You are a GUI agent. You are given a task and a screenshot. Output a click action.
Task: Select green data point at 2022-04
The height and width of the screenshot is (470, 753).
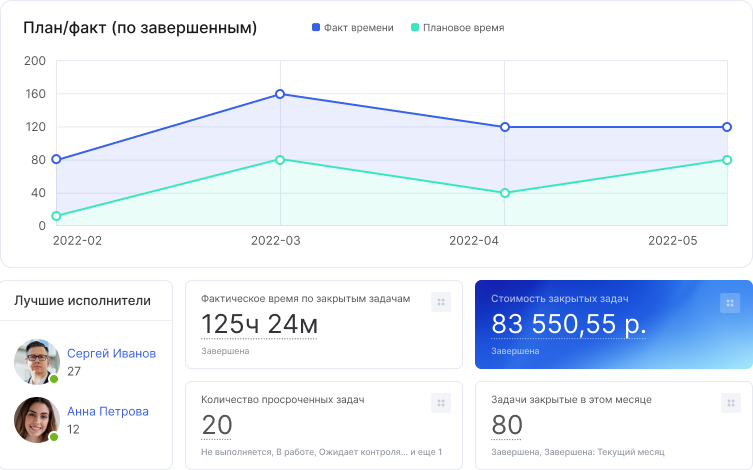pos(505,193)
